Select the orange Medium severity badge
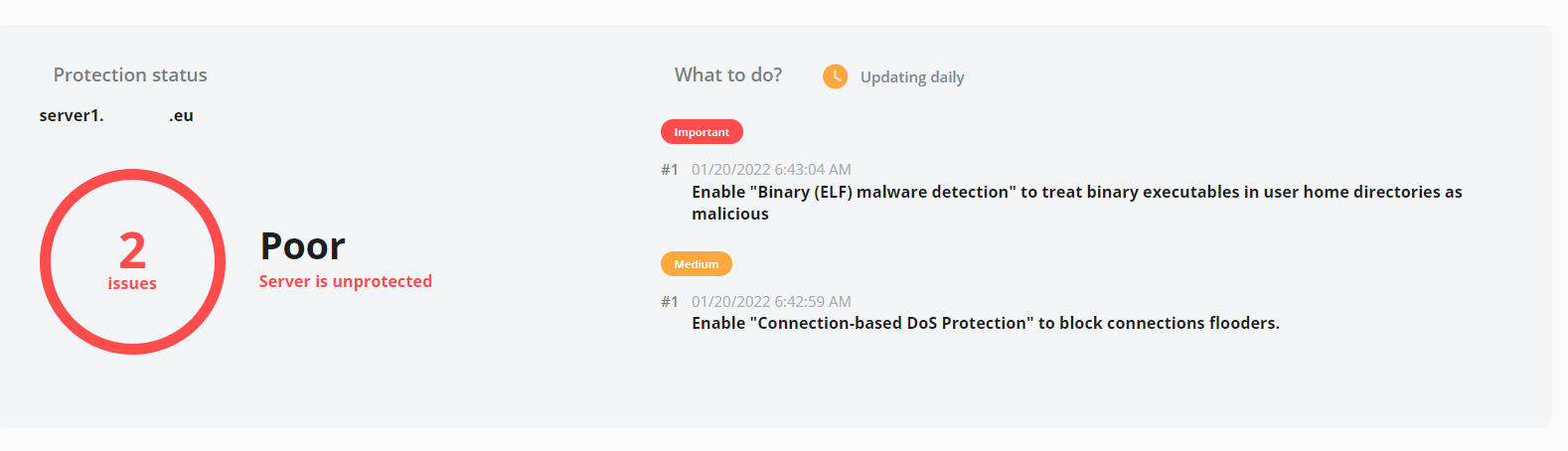 (x=696, y=264)
